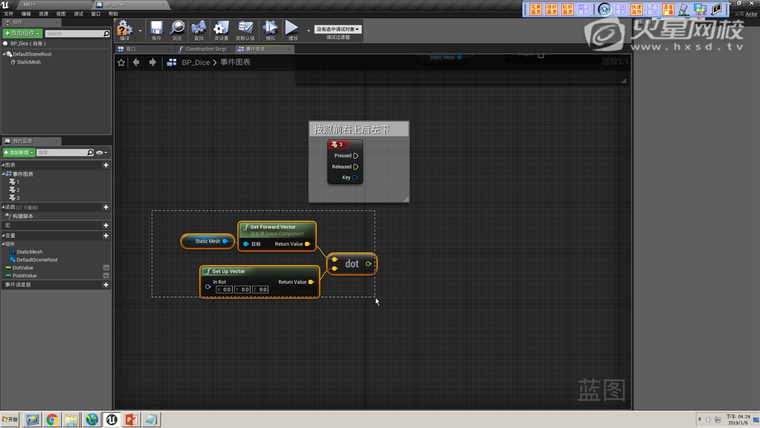The image size is (760, 428).
Task: Toggle PointValue variable's editable eye icon
Action: pos(106,275)
